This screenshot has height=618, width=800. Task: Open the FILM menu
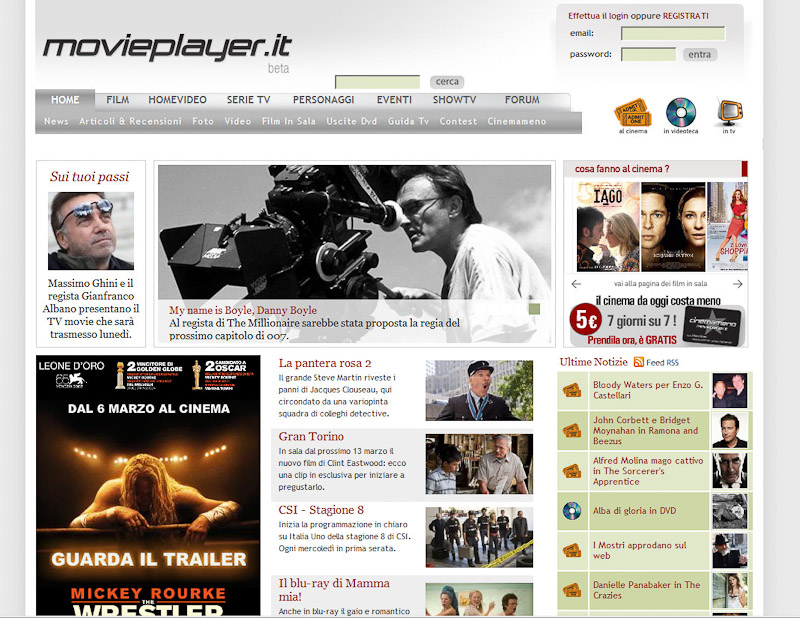pyautogui.click(x=117, y=100)
